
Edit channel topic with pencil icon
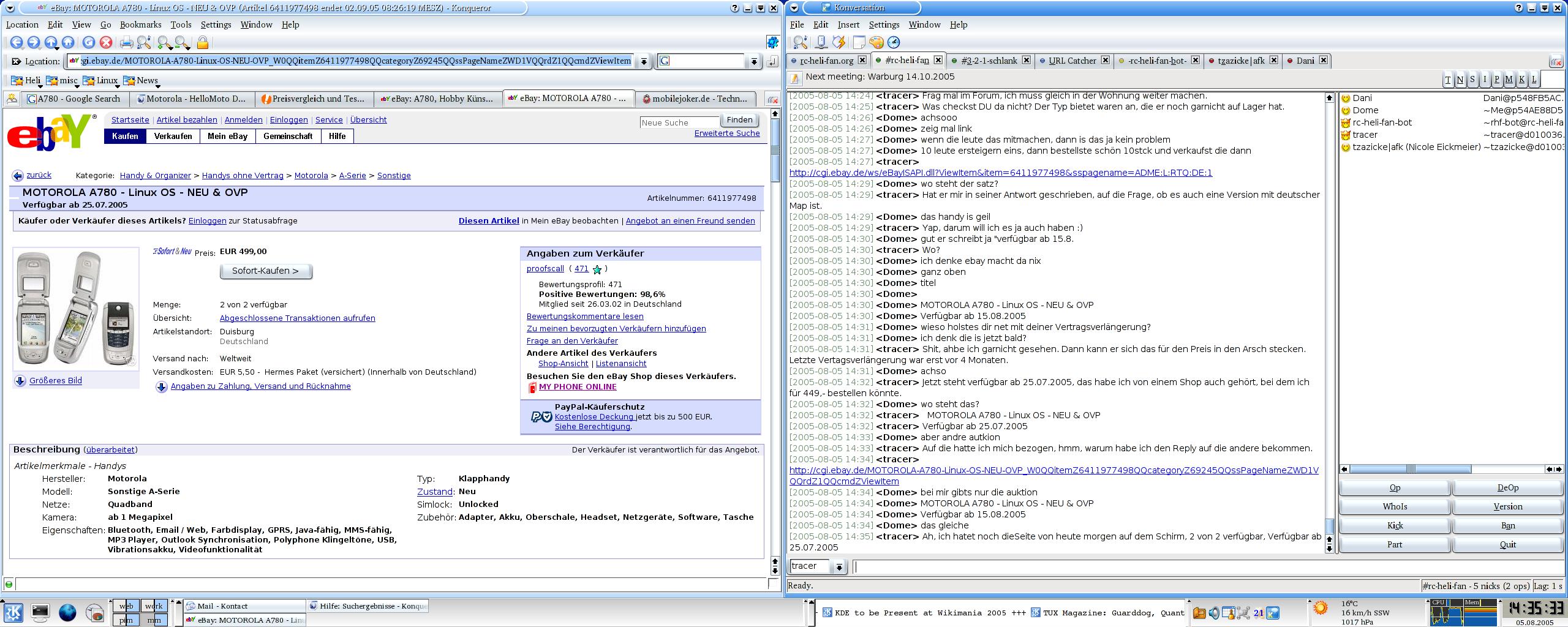click(x=795, y=78)
